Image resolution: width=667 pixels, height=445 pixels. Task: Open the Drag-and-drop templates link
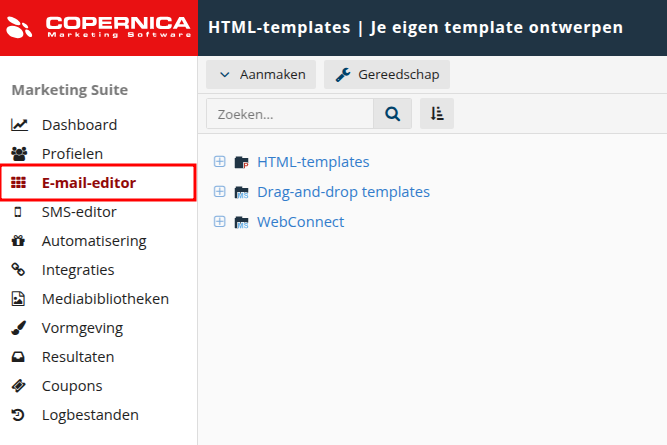[343, 192]
